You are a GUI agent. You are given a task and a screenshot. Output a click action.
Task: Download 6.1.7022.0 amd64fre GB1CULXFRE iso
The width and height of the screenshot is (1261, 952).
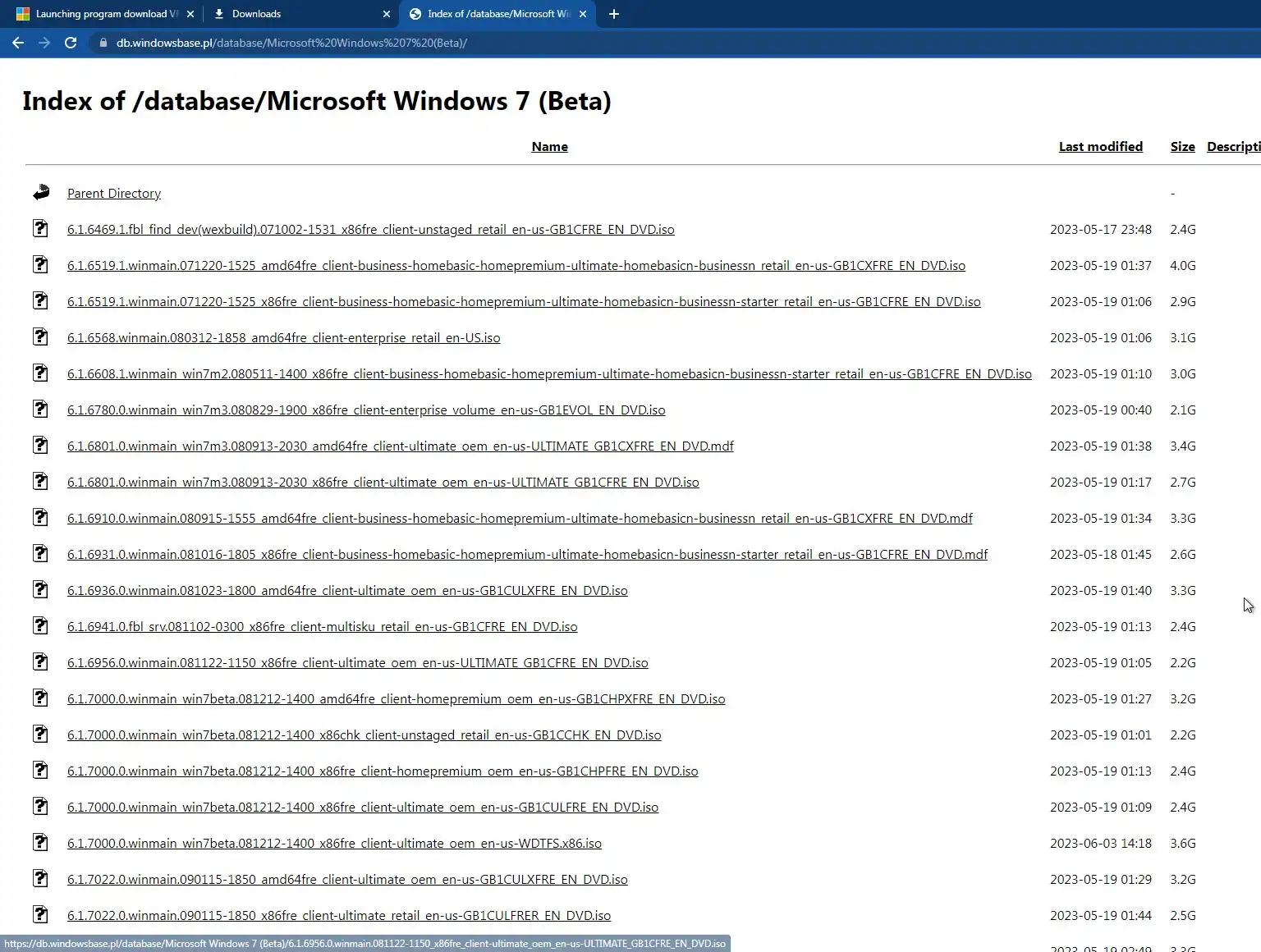click(x=347, y=880)
